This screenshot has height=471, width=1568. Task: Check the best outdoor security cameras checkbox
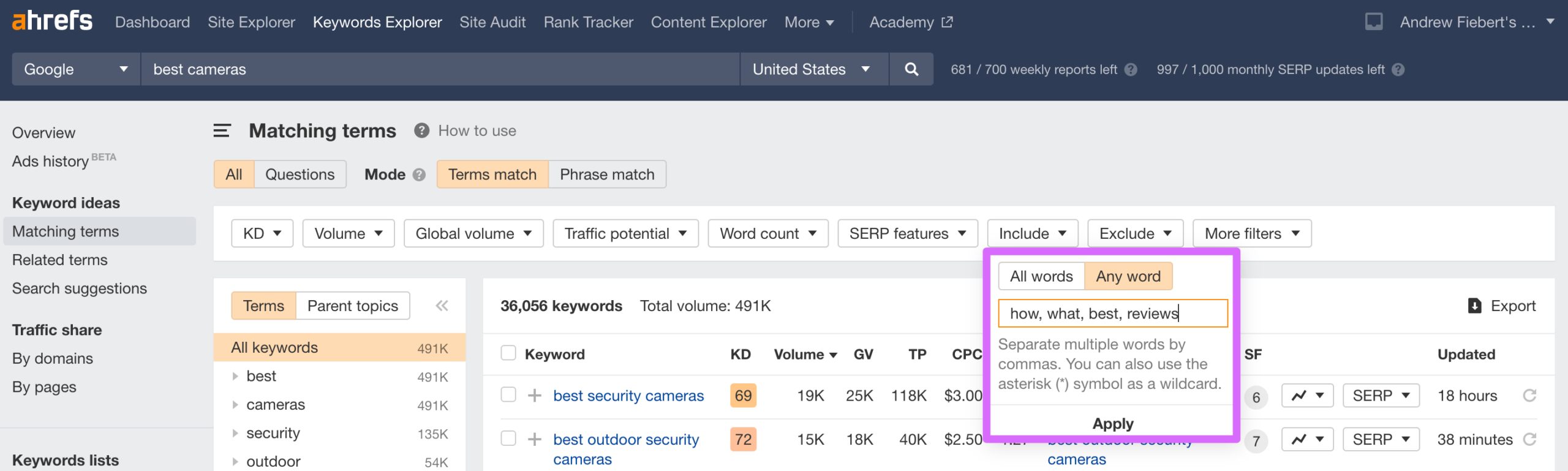[x=508, y=439]
